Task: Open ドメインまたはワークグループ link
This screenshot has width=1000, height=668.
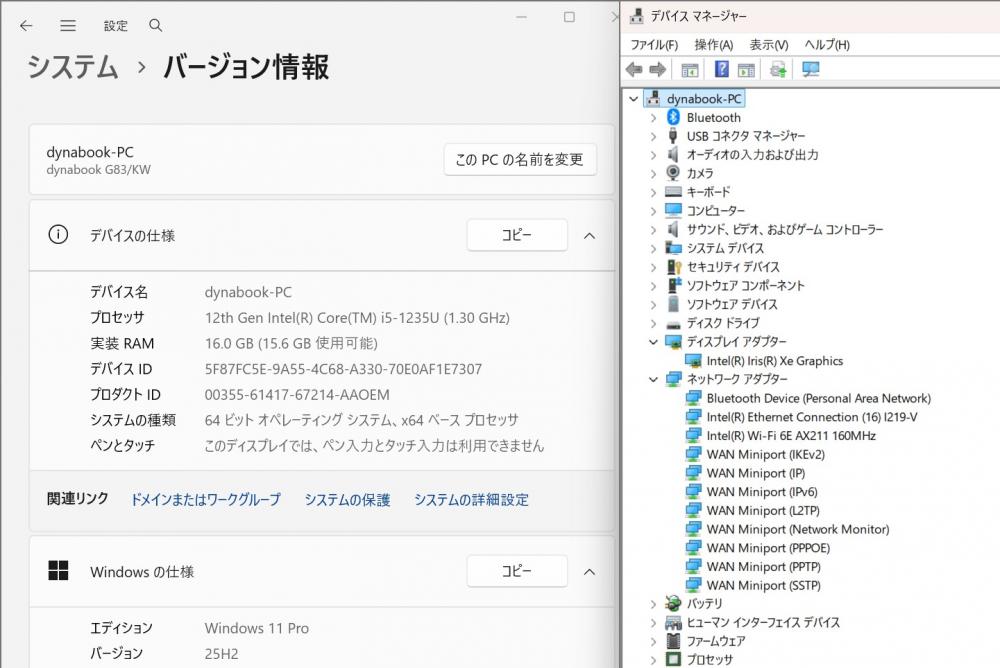Action: [205, 499]
